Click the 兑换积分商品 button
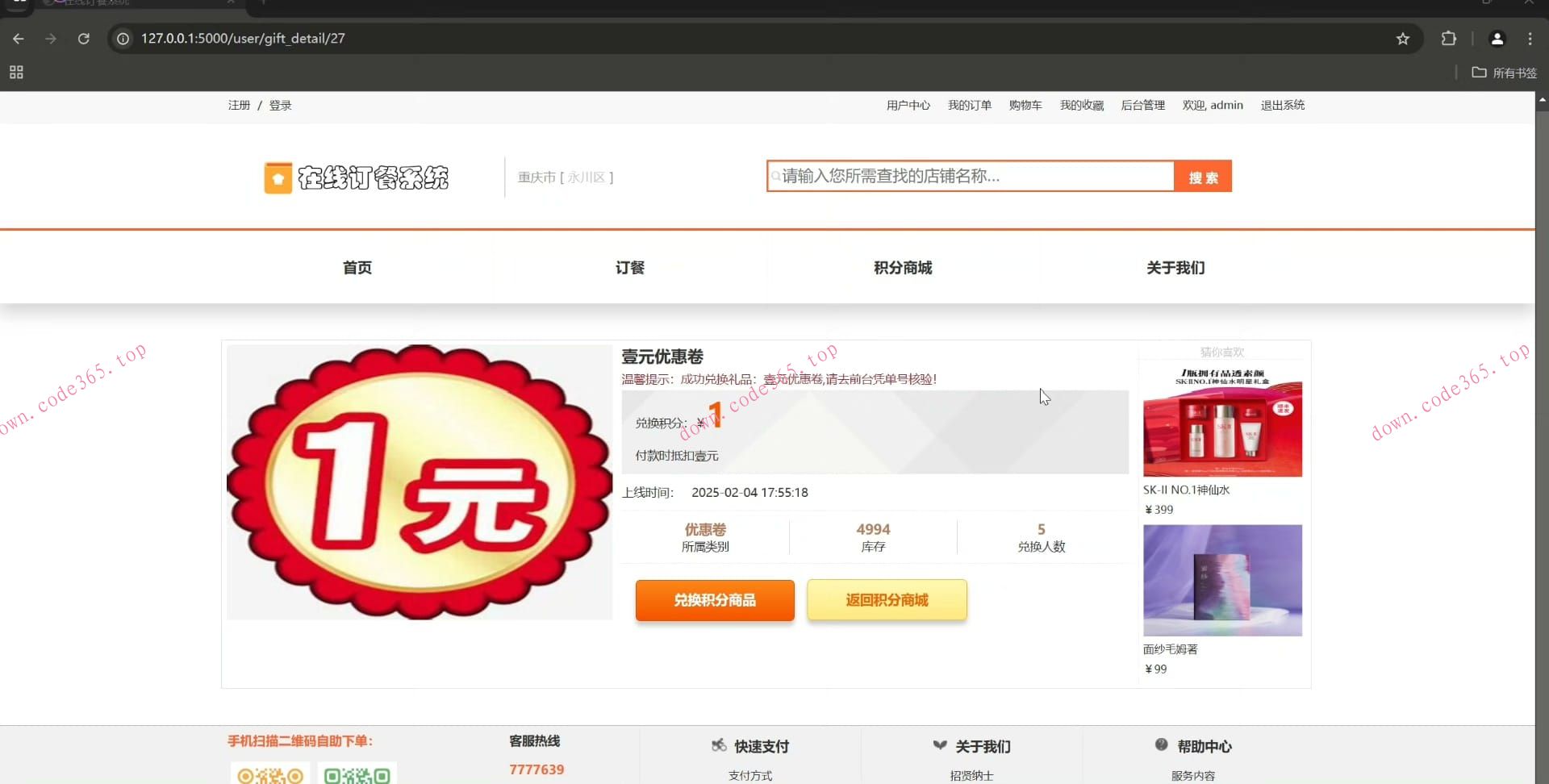The image size is (1549, 784). click(714, 600)
